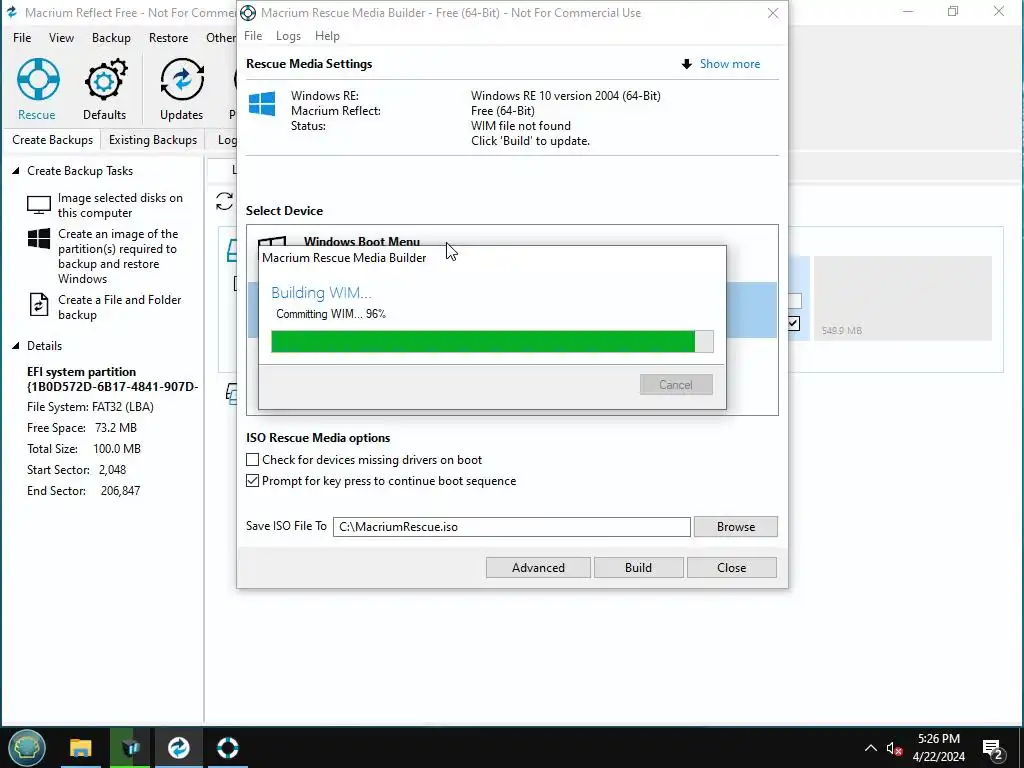Open View menu in Macrium Reflect

(x=61, y=38)
